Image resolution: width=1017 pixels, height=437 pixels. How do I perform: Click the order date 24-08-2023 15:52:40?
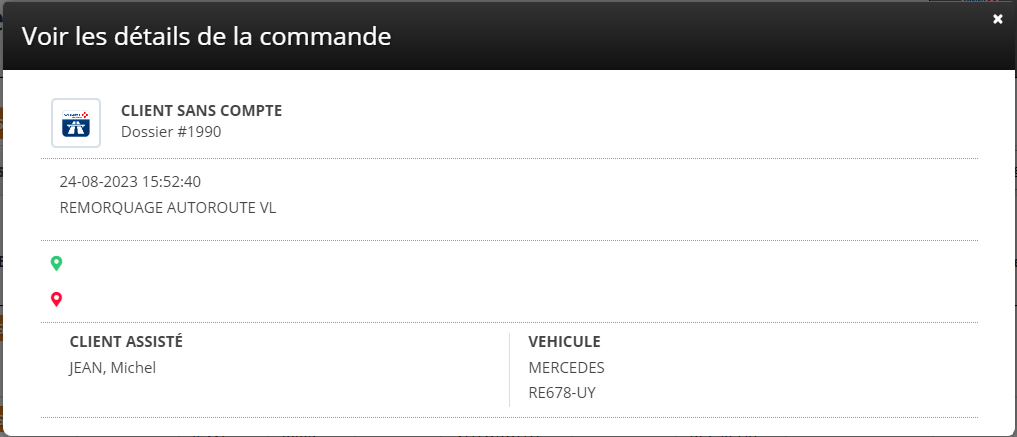click(130, 182)
